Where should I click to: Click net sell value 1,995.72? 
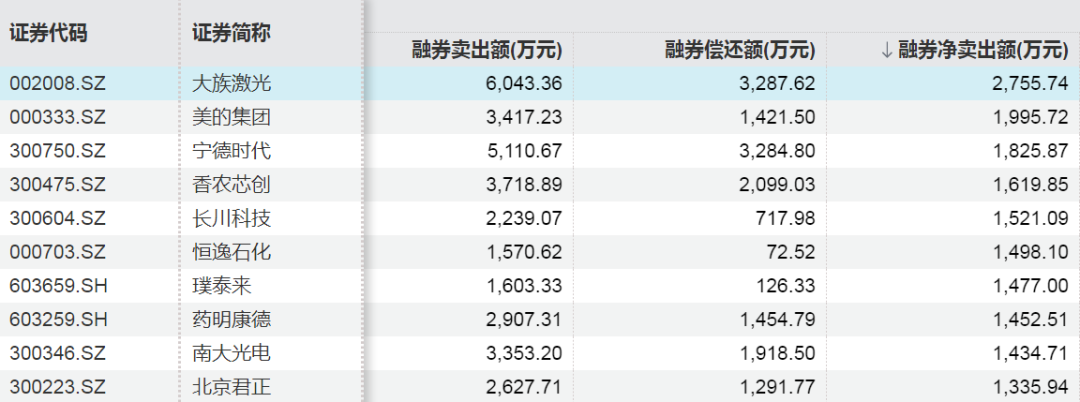point(1030,118)
